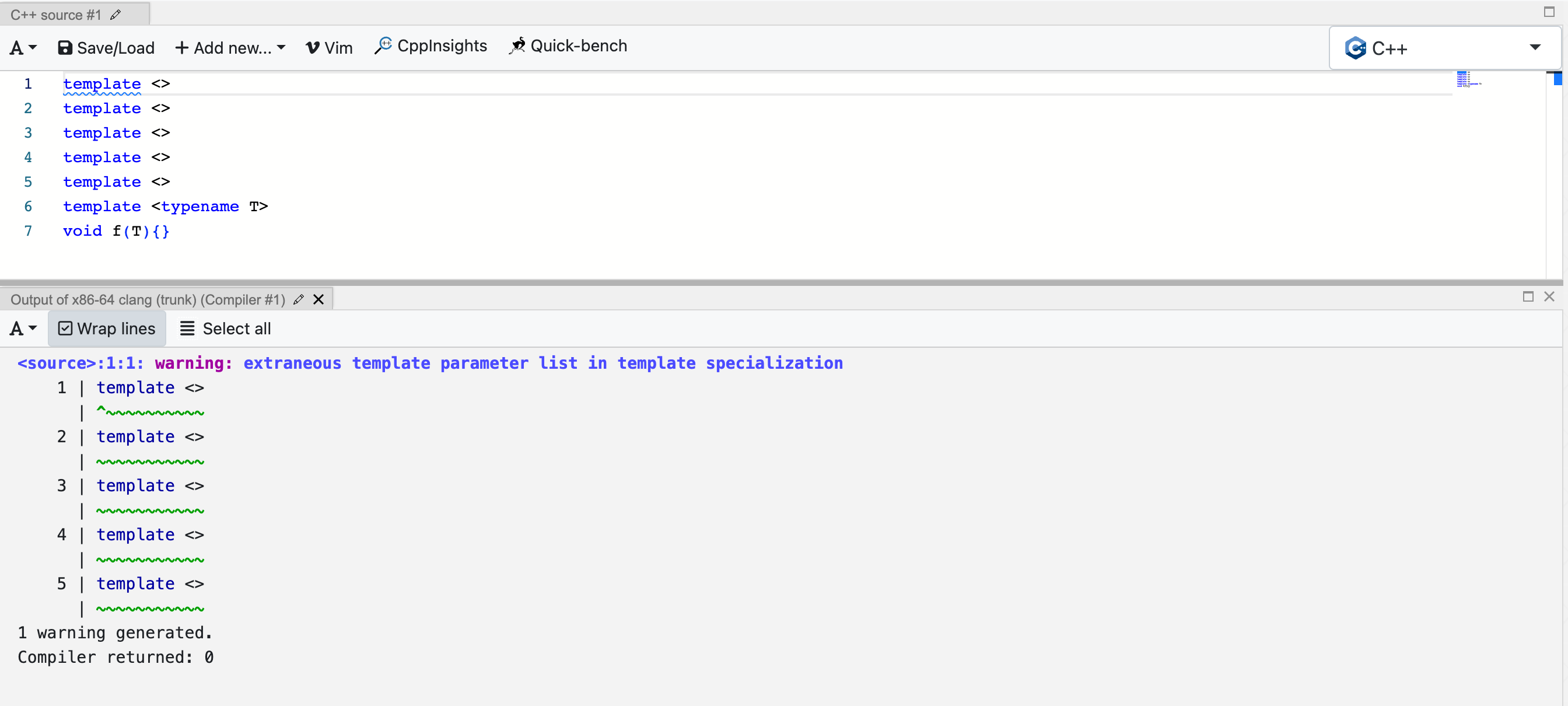Image resolution: width=1568 pixels, height=706 pixels.
Task: Click on 'void f(T){}' code line
Action: click(116, 231)
